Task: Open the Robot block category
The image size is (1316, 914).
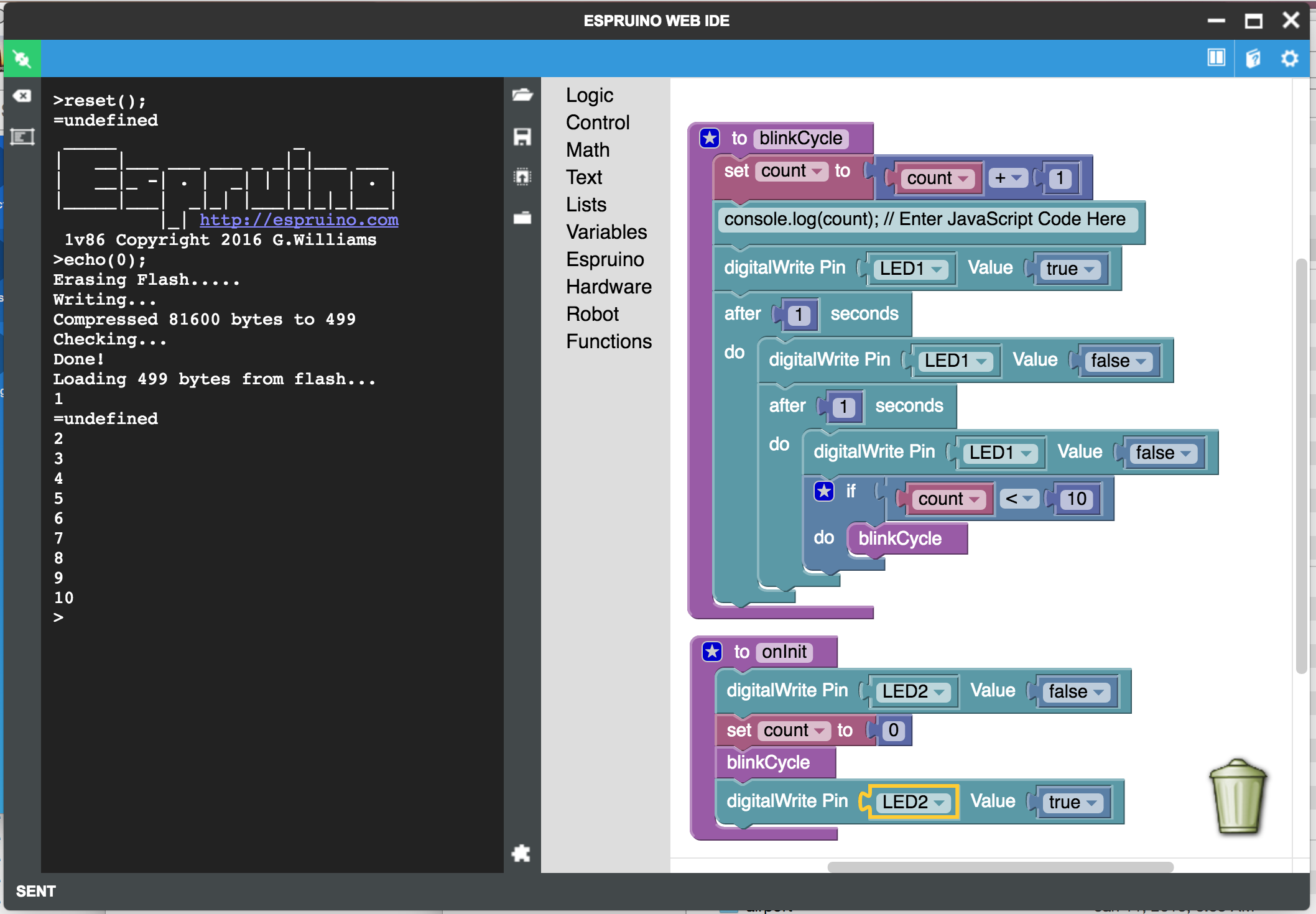Action: (x=592, y=314)
